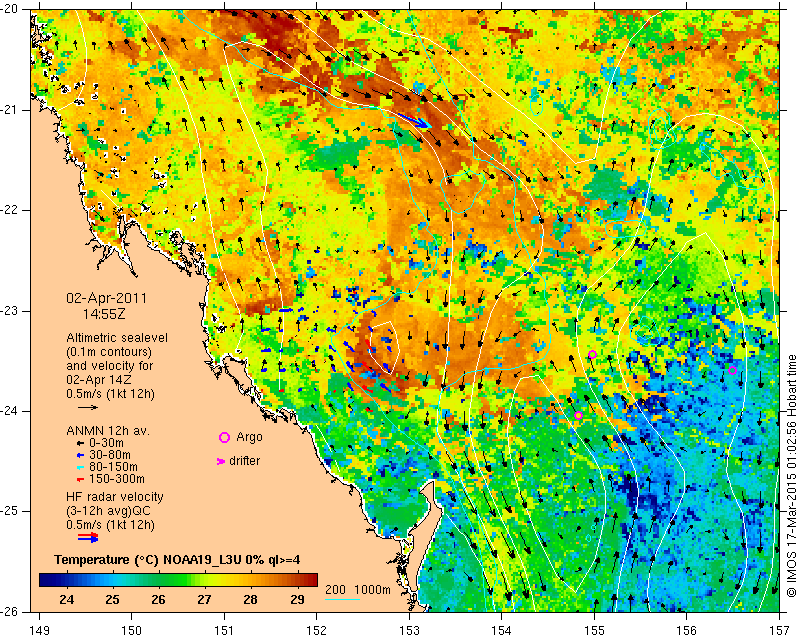Click the longitude axis label '150'

131,631
